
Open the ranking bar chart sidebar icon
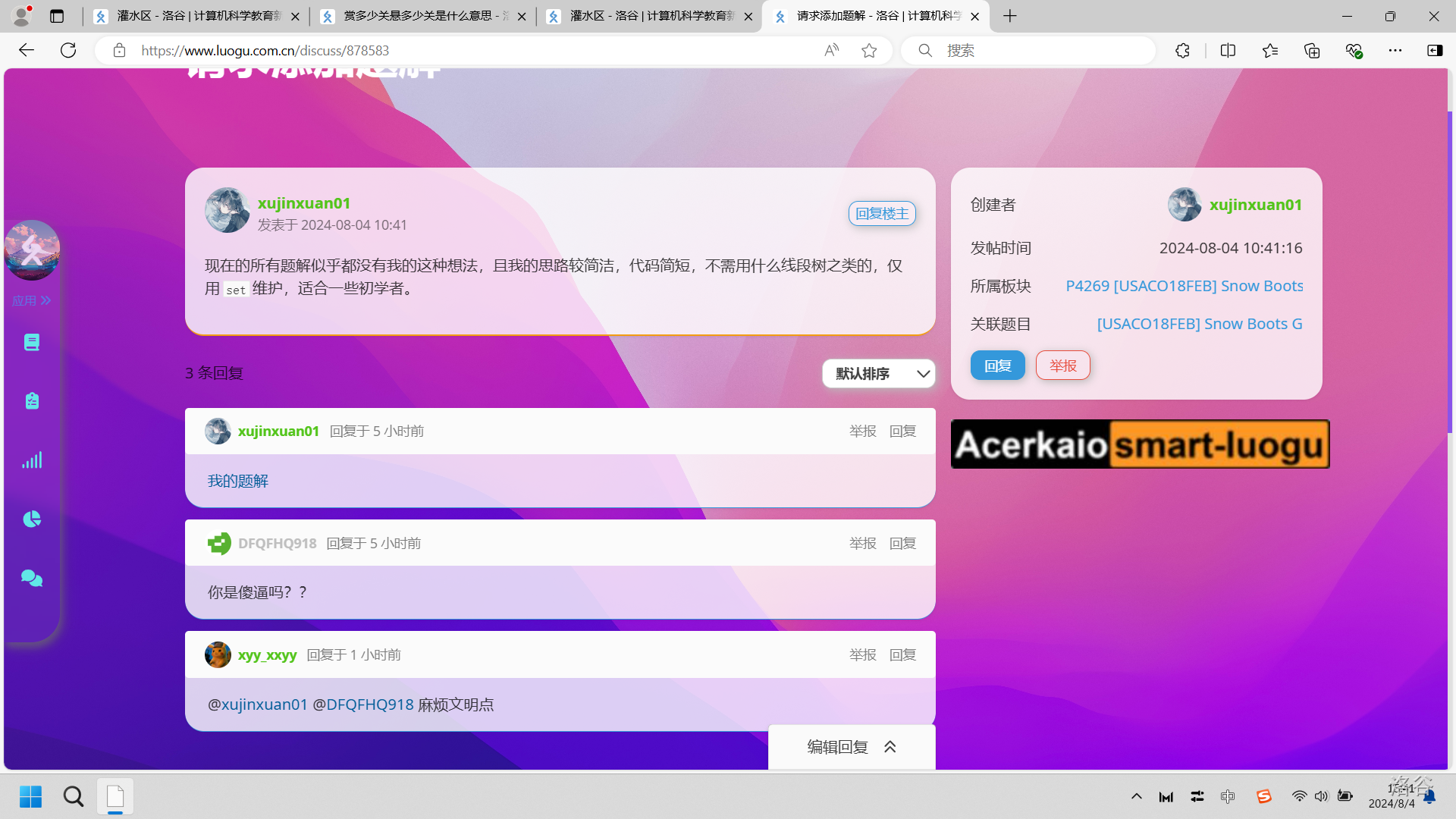tap(31, 460)
